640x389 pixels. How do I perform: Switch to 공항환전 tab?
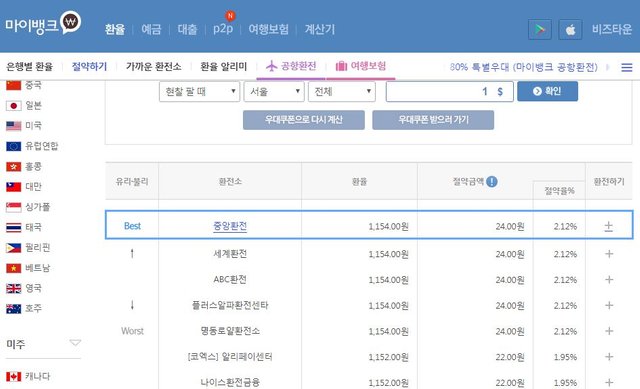[x=291, y=66]
